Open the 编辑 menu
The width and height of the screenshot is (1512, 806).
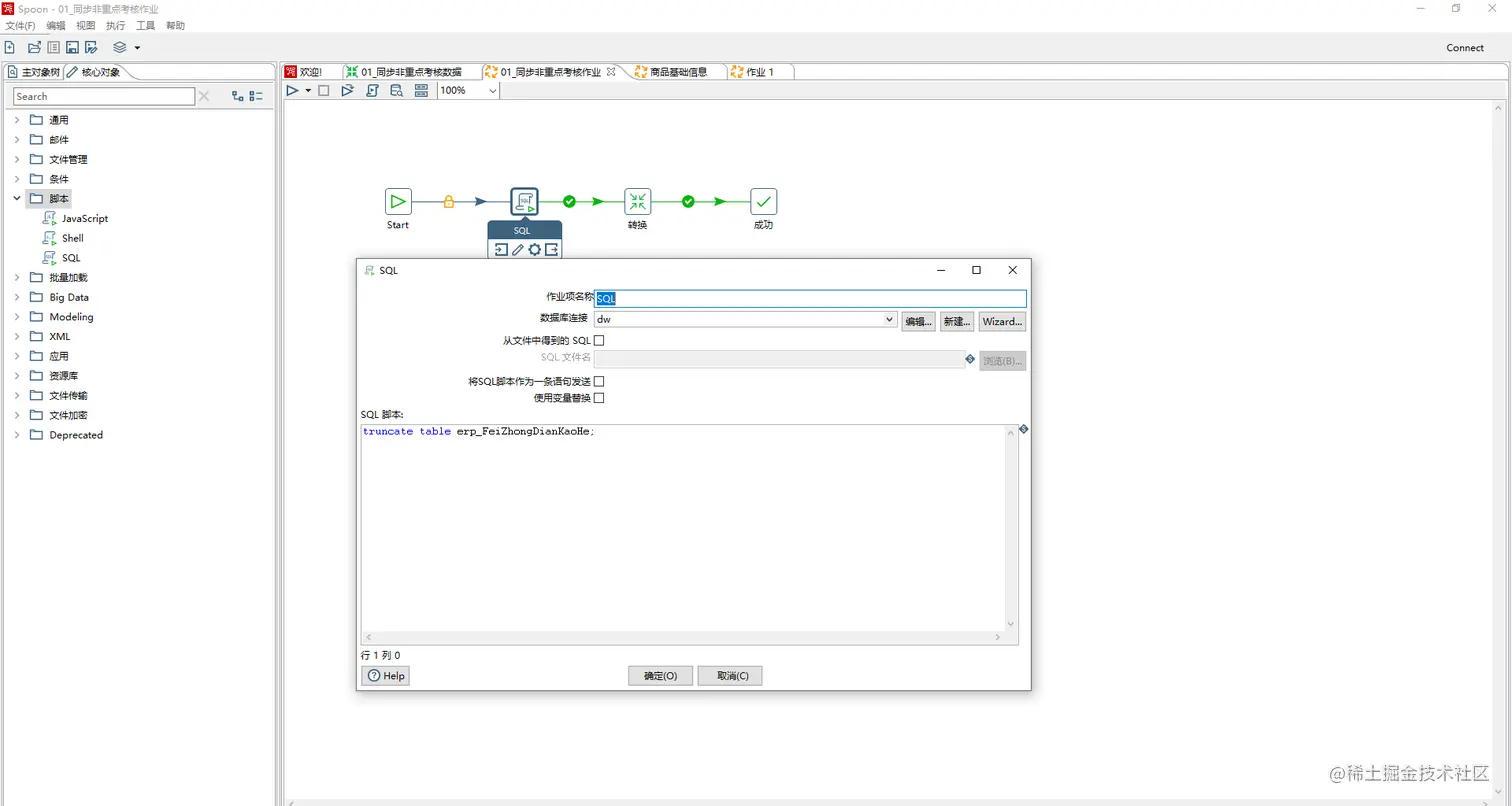[56, 25]
